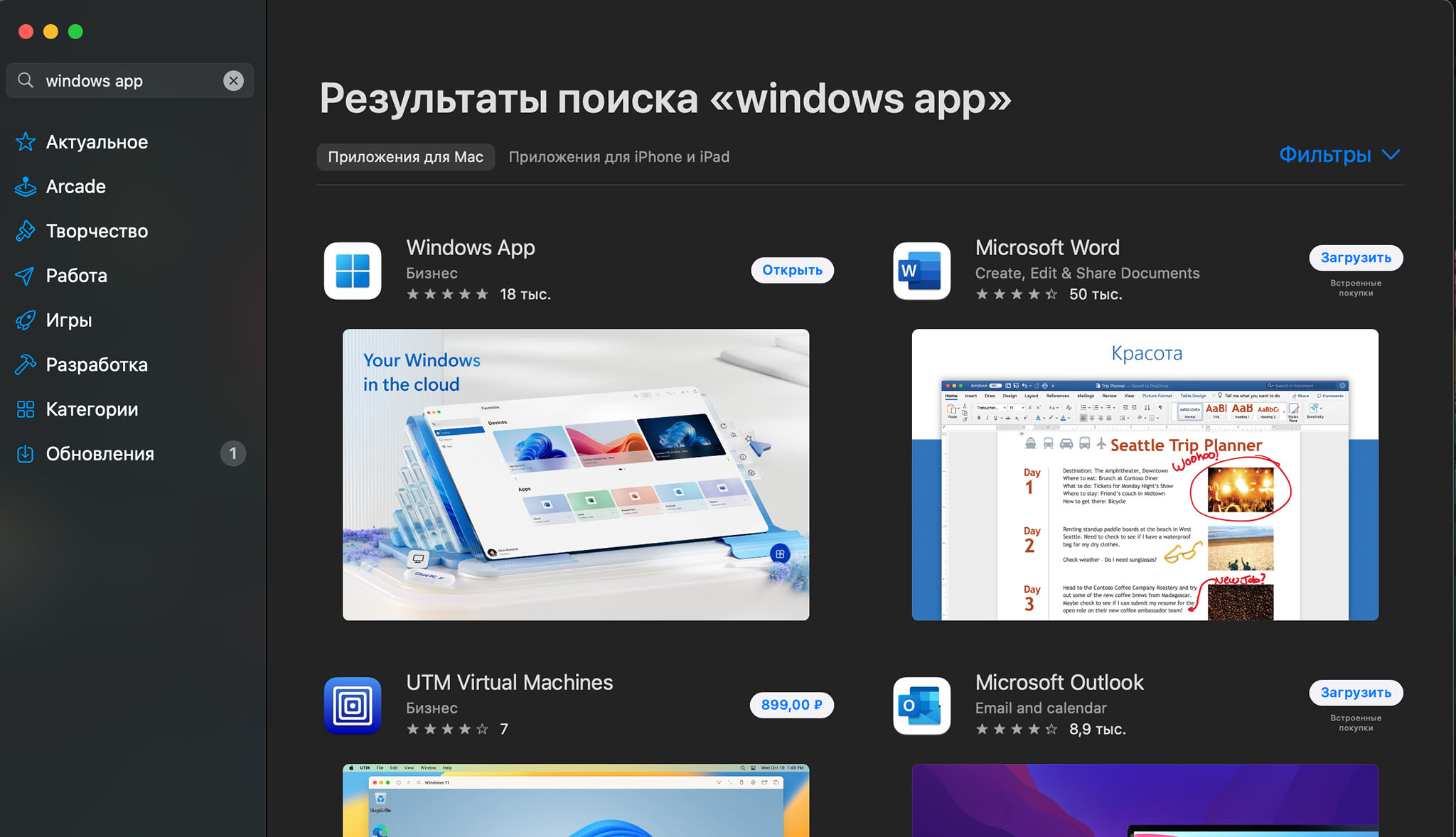The height and width of the screenshot is (837, 1456).
Task: Click the Windows App icon
Action: [353, 271]
